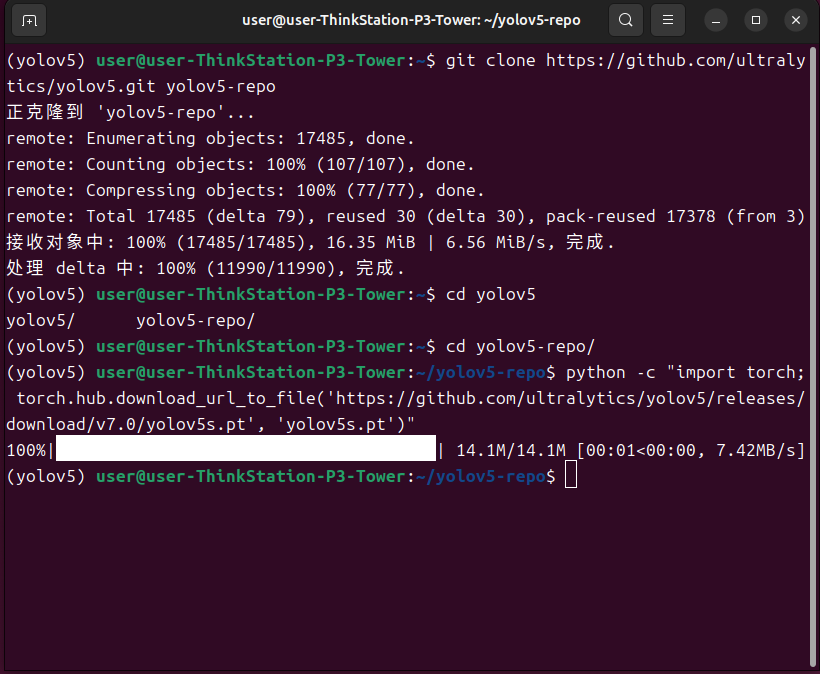Screen dimensions: 820x674
Task: Click the terminal vertical scrollbar
Action: click(x=813, y=356)
